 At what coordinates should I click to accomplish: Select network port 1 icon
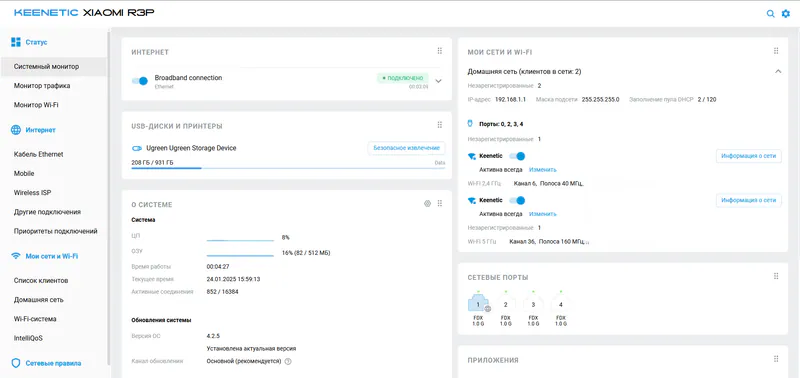point(479,304)
